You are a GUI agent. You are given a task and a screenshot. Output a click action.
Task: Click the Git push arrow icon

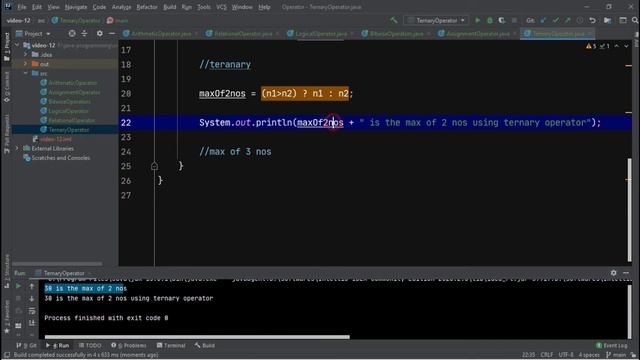(567, 20)
